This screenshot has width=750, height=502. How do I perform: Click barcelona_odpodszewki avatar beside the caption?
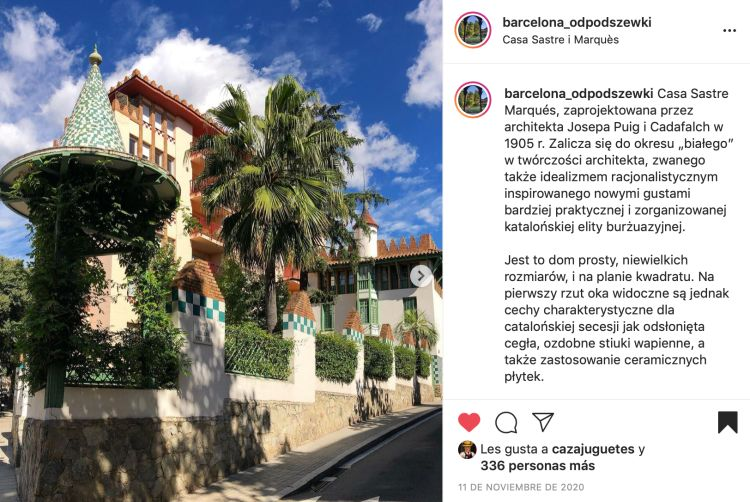tap(473, 99)
